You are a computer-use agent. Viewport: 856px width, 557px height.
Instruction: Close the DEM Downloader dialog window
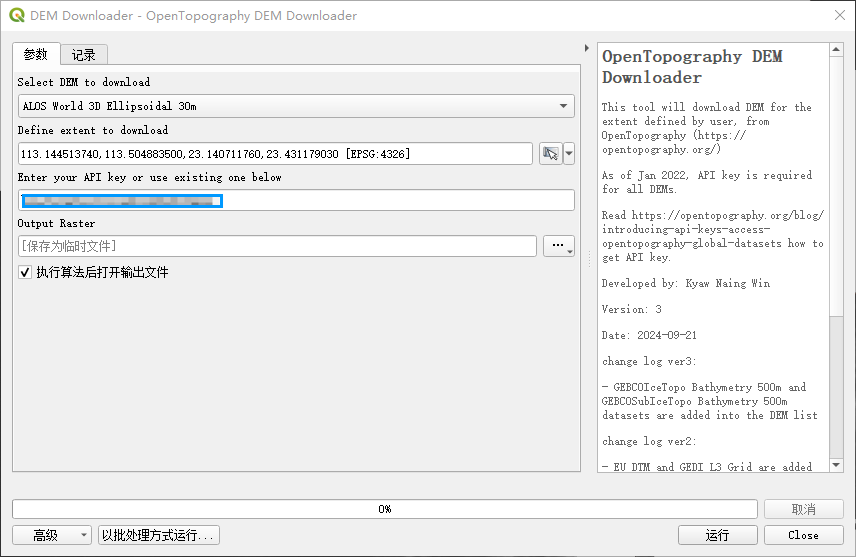(x=840, y=15)
